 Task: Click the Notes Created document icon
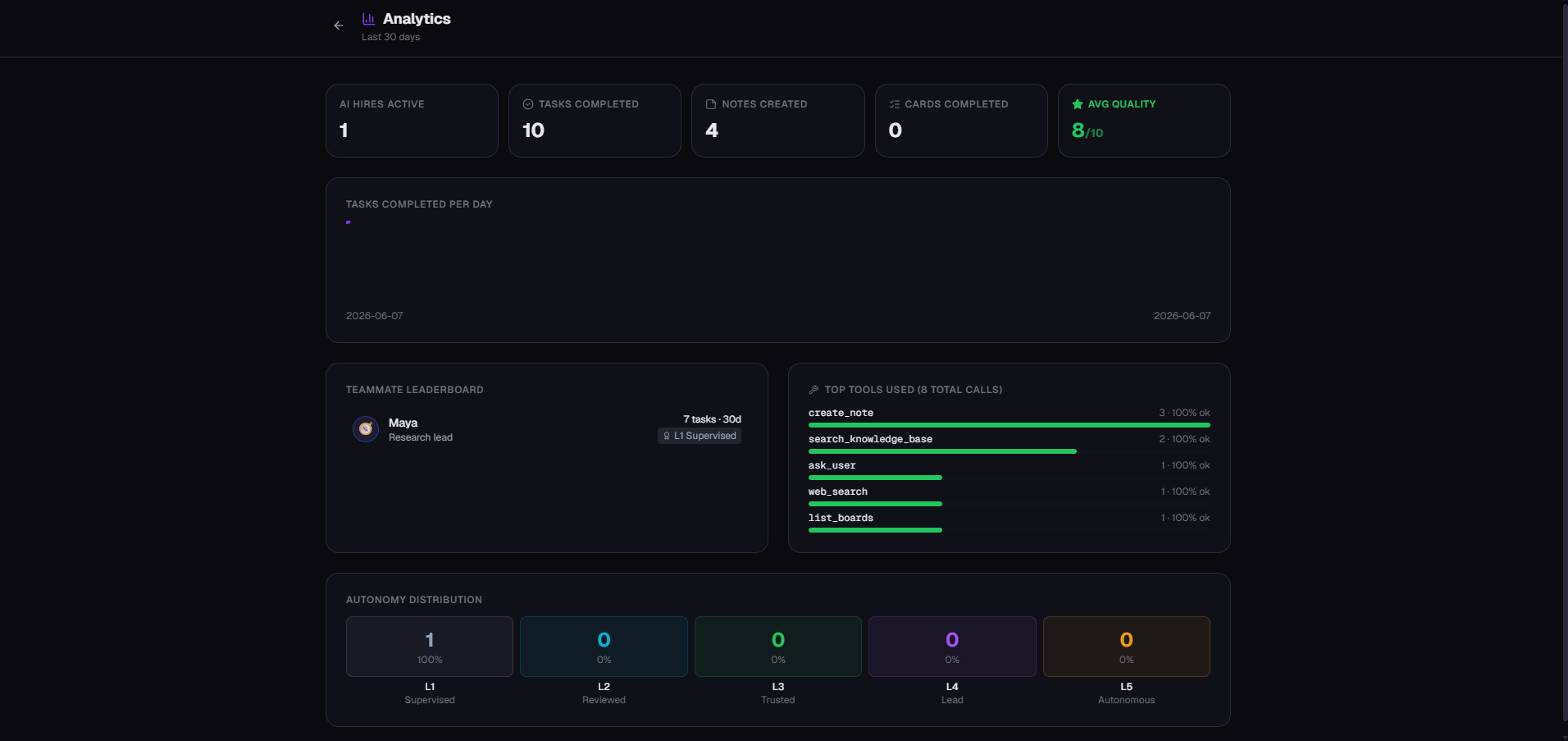pos(711,104)
